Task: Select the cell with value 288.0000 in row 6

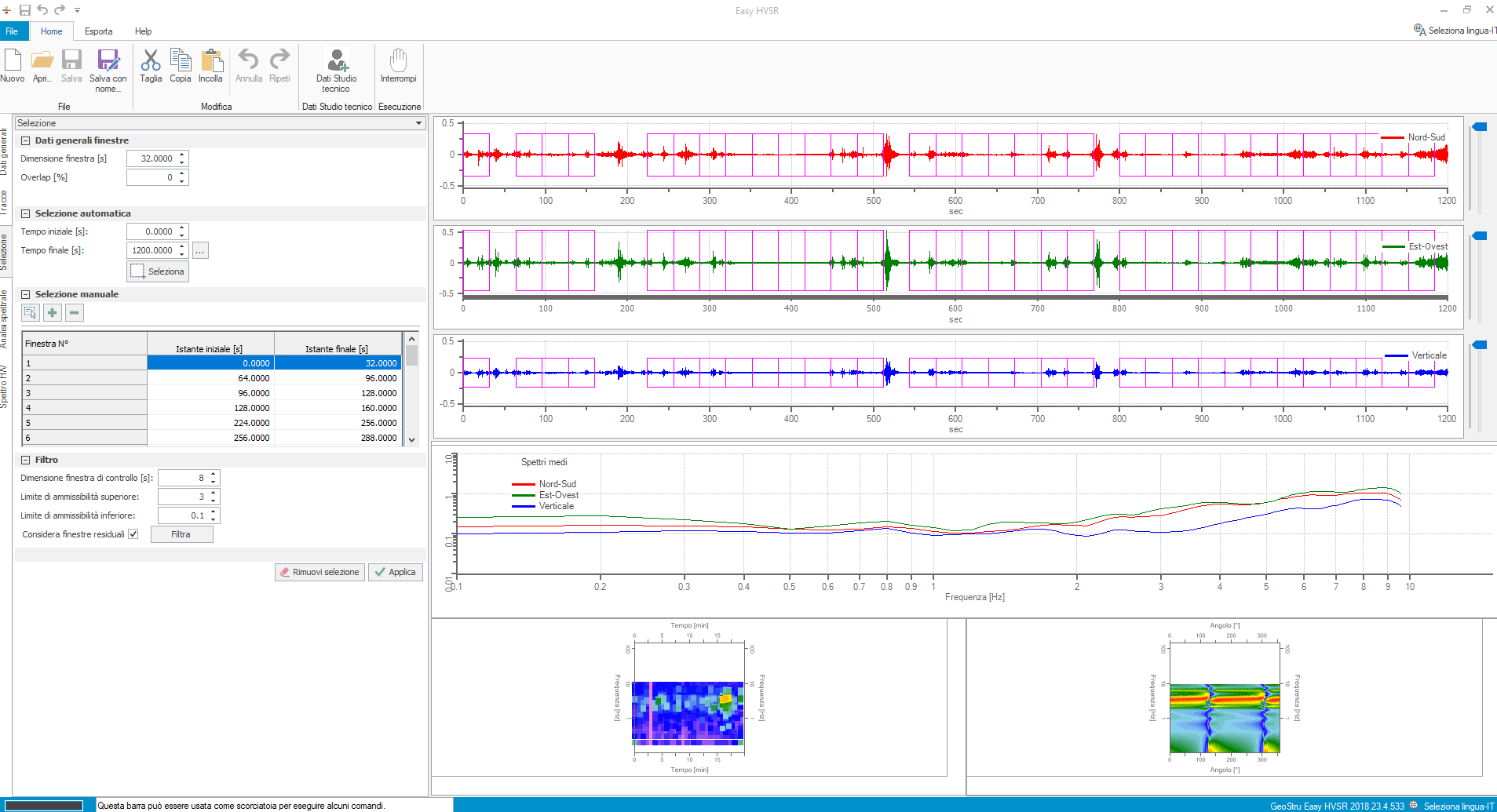Action: coord(338,438)
